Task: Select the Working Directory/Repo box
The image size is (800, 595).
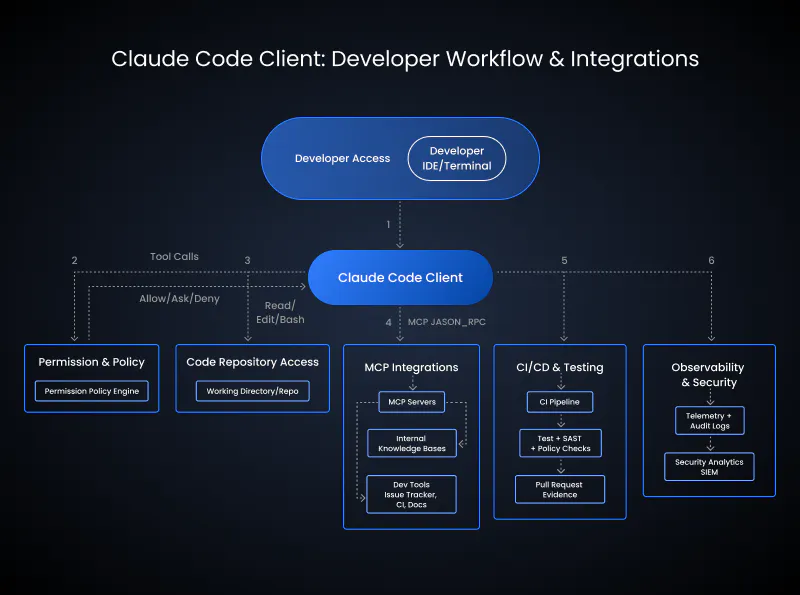Action: pos(252,391)
